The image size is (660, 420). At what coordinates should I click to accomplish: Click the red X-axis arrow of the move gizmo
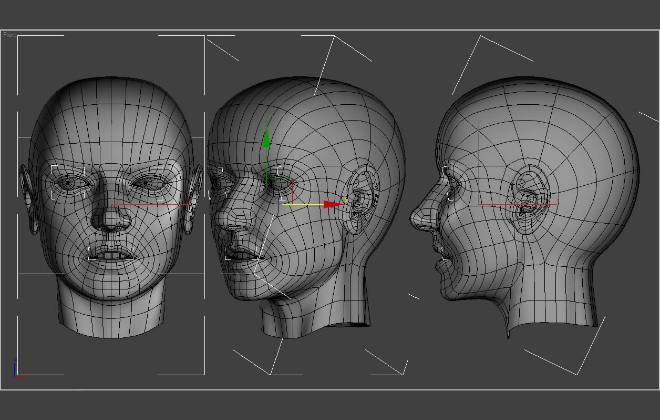pos(335,205)
